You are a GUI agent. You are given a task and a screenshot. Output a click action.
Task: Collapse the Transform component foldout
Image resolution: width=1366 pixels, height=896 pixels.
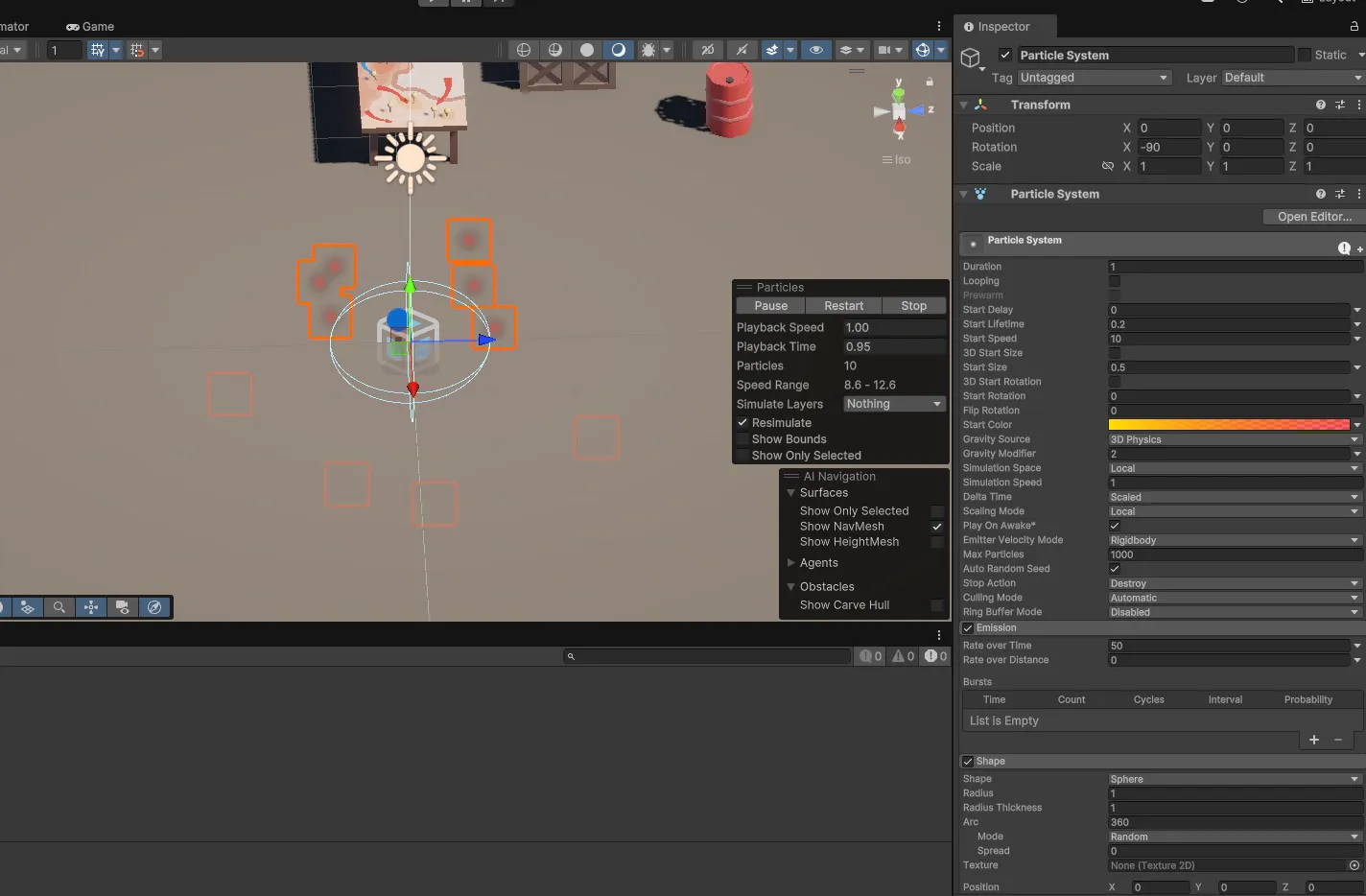tap(963, 105)
